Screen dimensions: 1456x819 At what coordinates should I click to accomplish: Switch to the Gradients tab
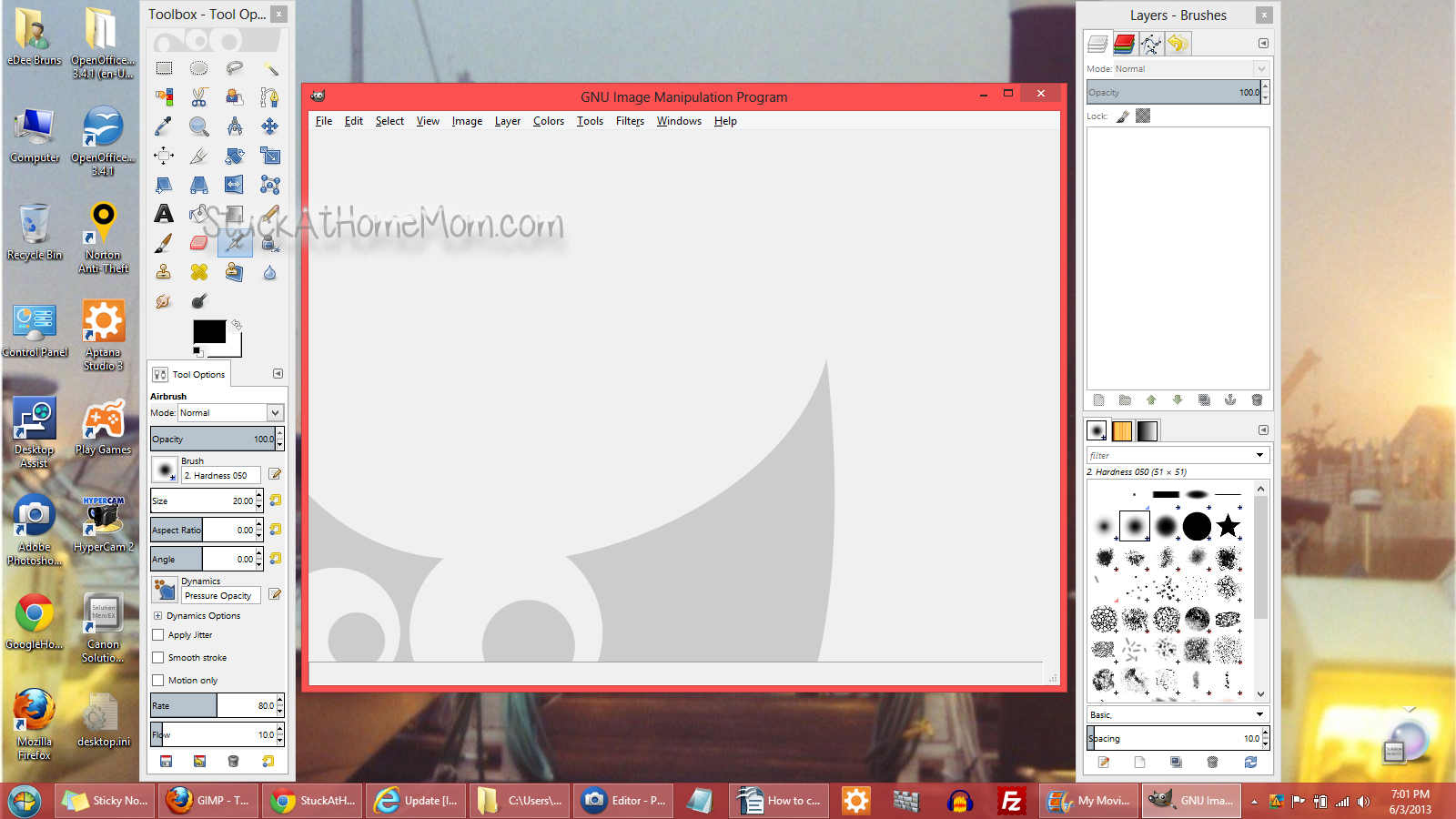click(x=1148, y=430)
